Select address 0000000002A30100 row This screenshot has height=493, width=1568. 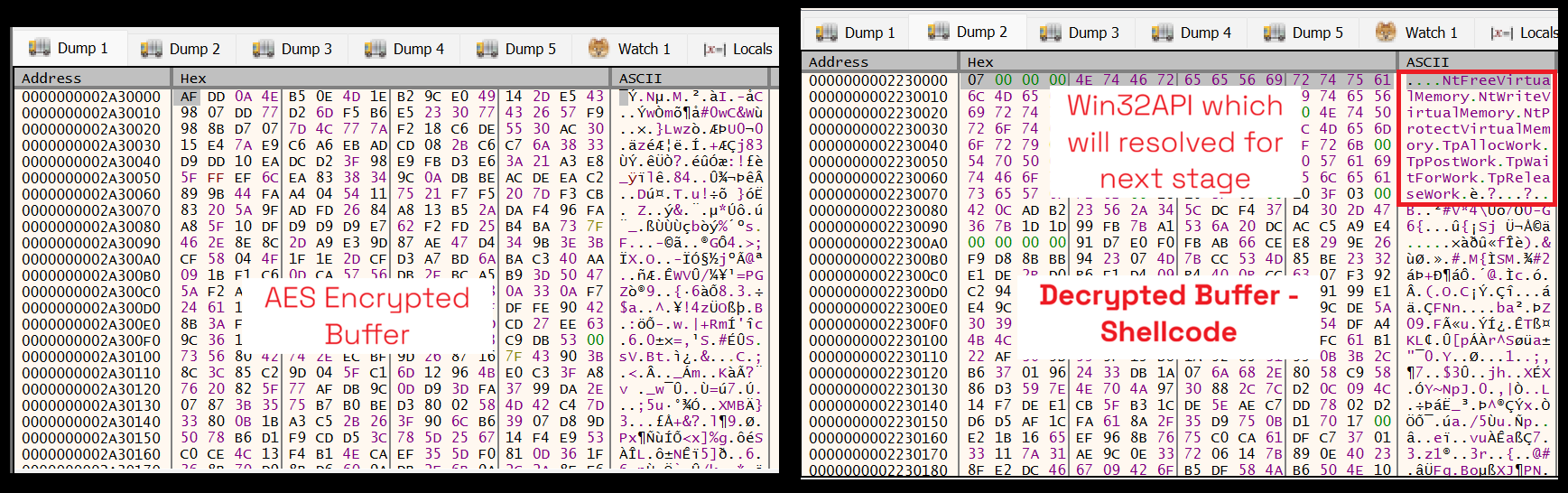point(91,357)
